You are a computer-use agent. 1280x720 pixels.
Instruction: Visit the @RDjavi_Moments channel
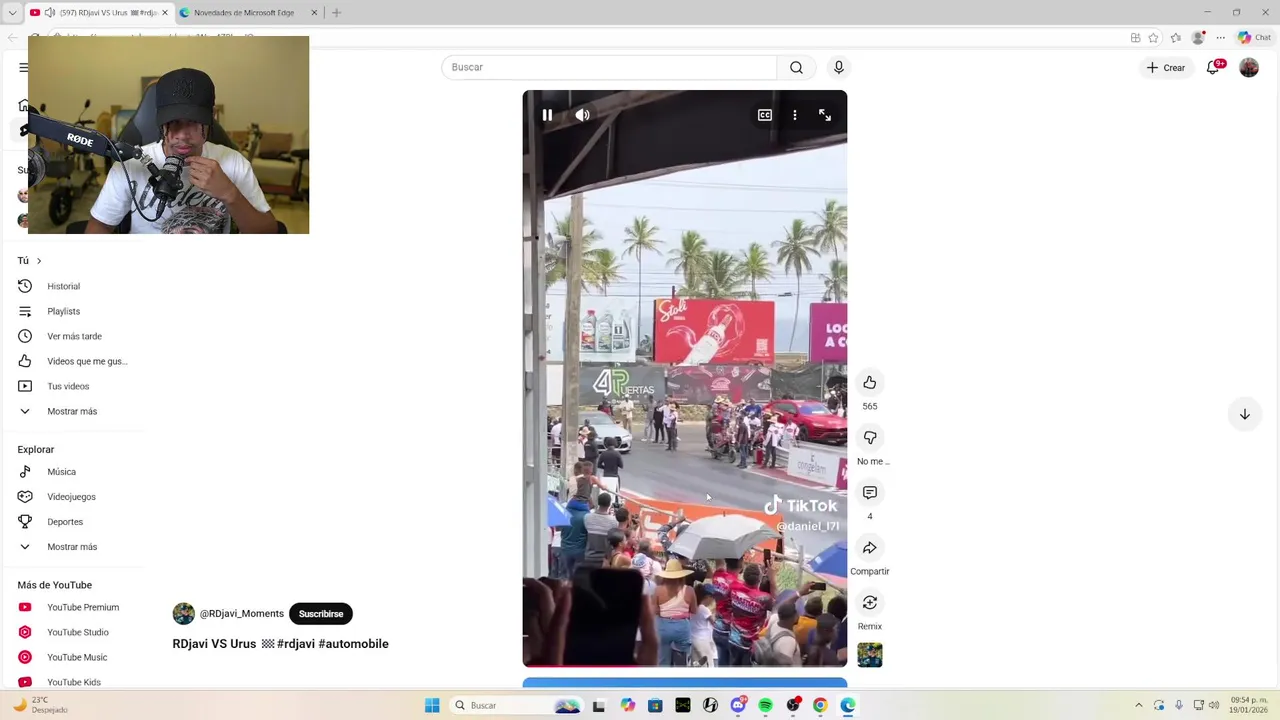point(242,614)
